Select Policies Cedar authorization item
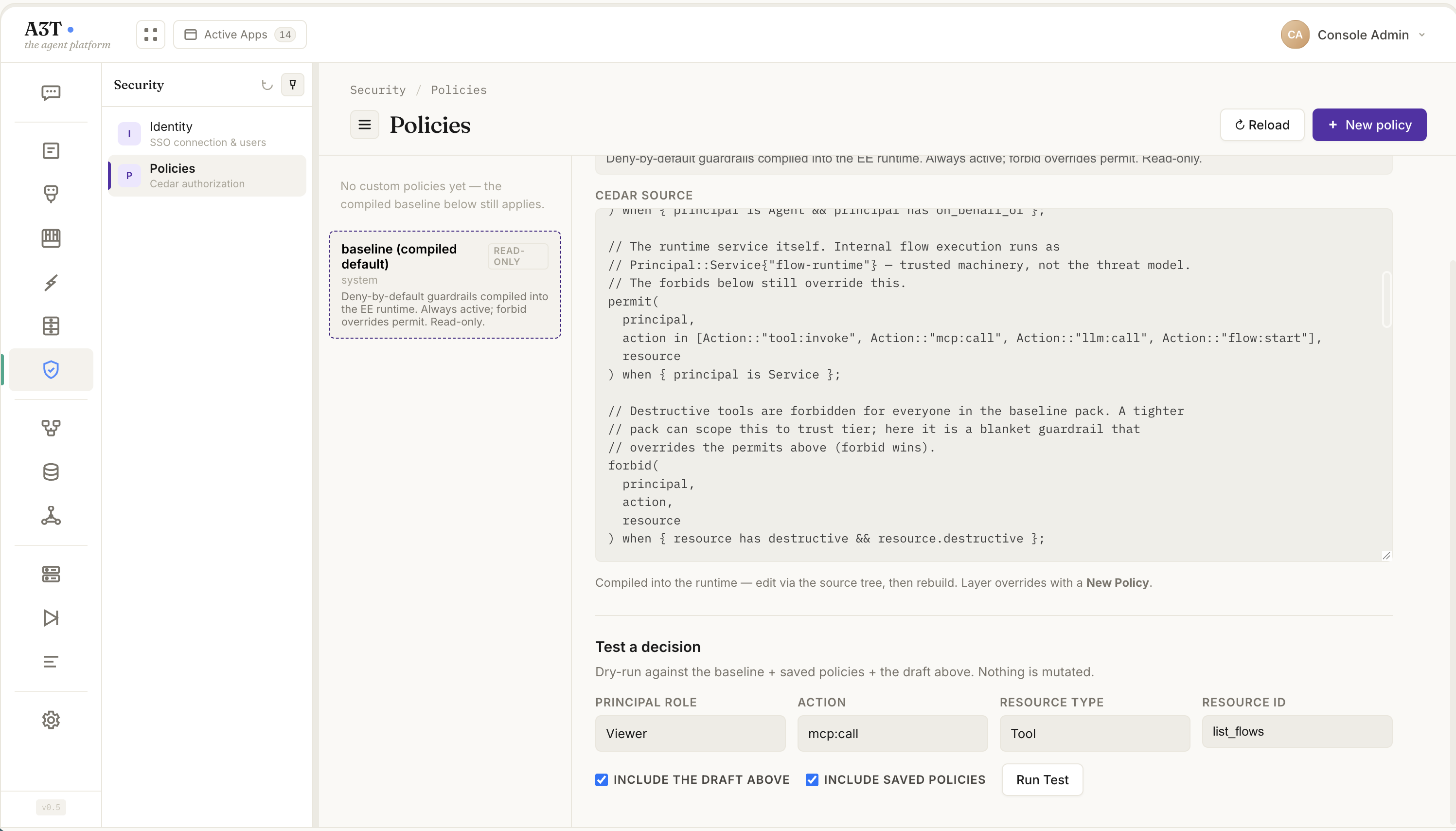 [x=207, y=176]
